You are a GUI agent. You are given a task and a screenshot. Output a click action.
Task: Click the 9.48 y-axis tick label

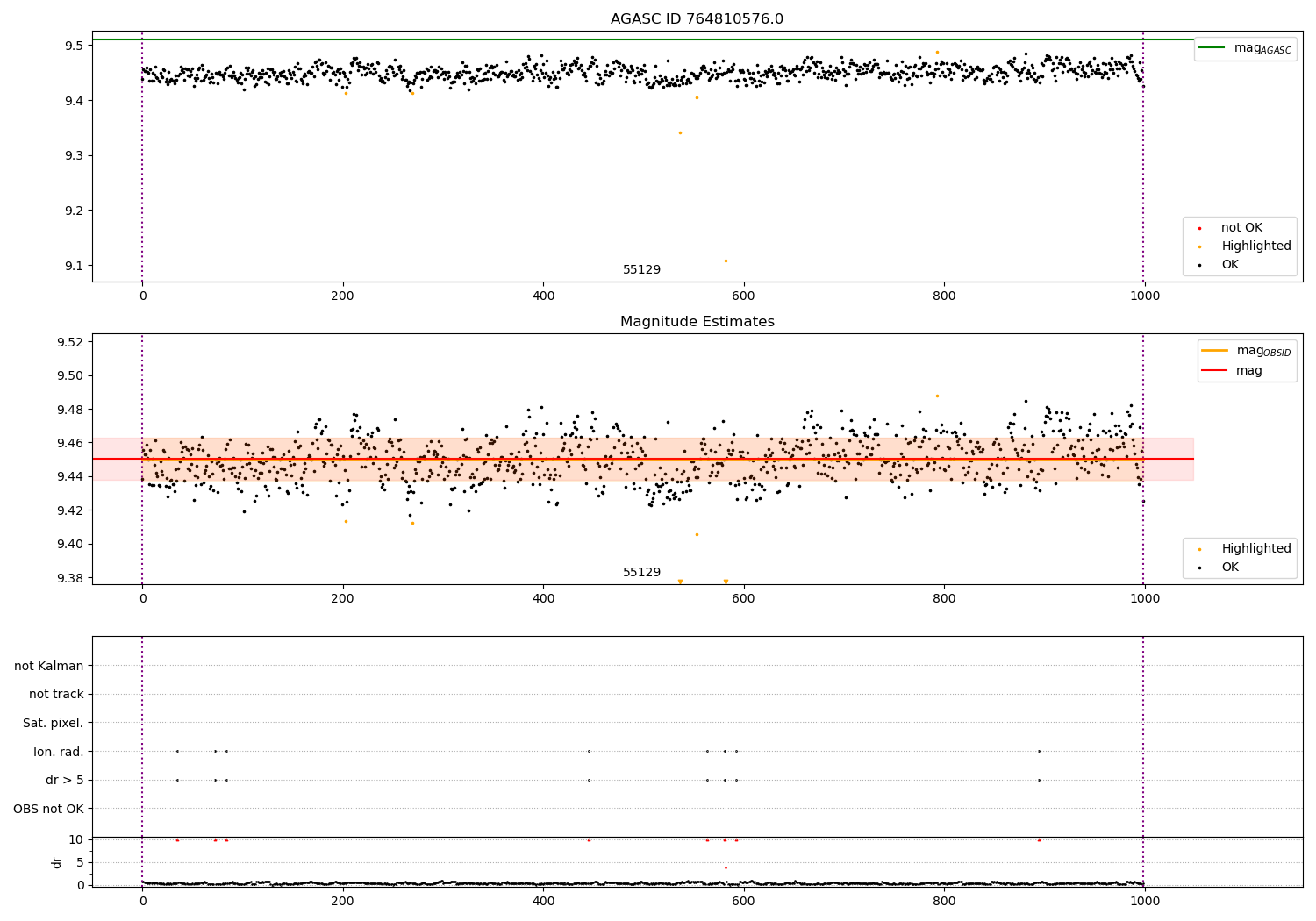(70, 410)
